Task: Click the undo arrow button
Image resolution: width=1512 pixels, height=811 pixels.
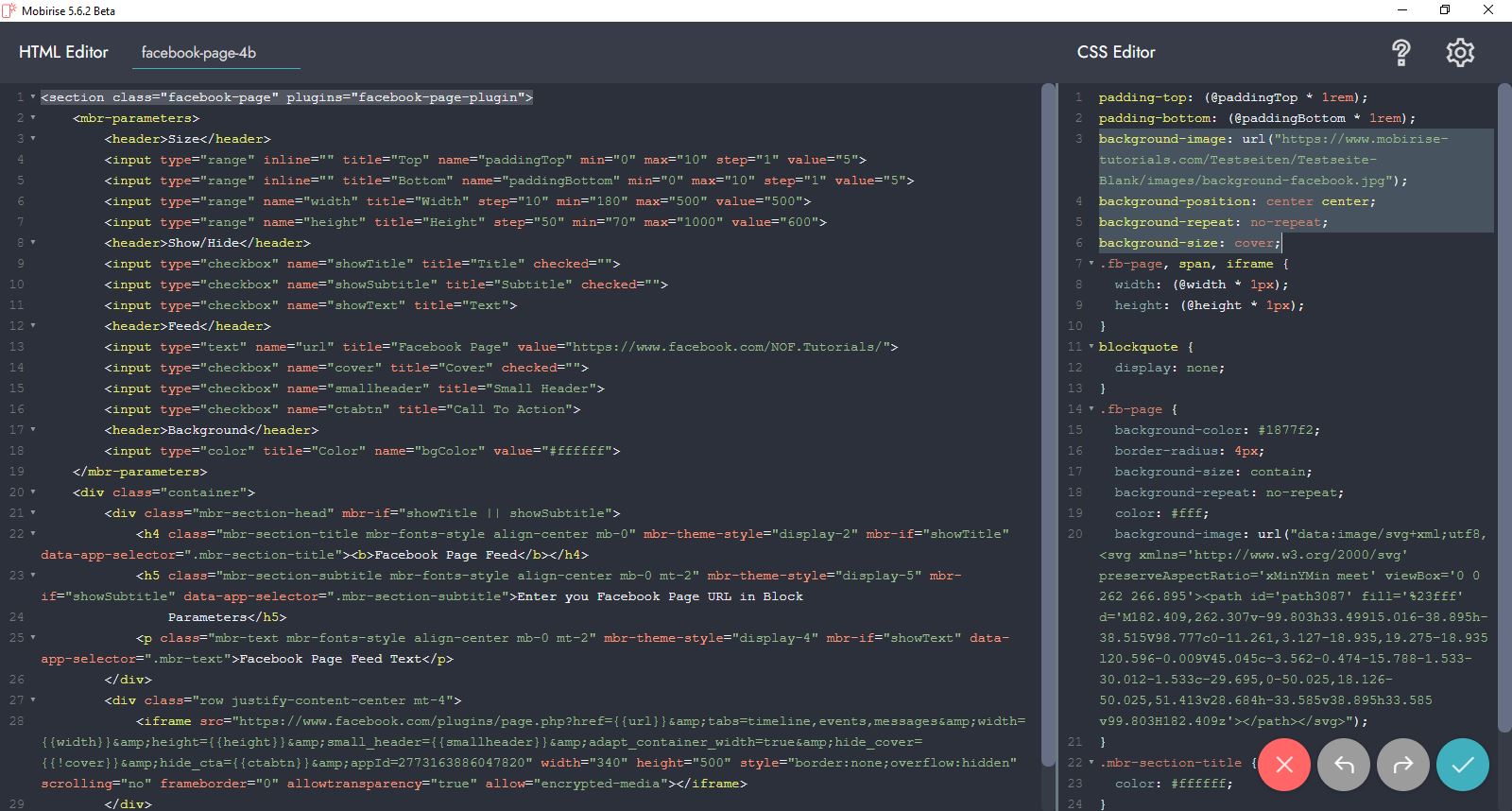Action: 1344,764
